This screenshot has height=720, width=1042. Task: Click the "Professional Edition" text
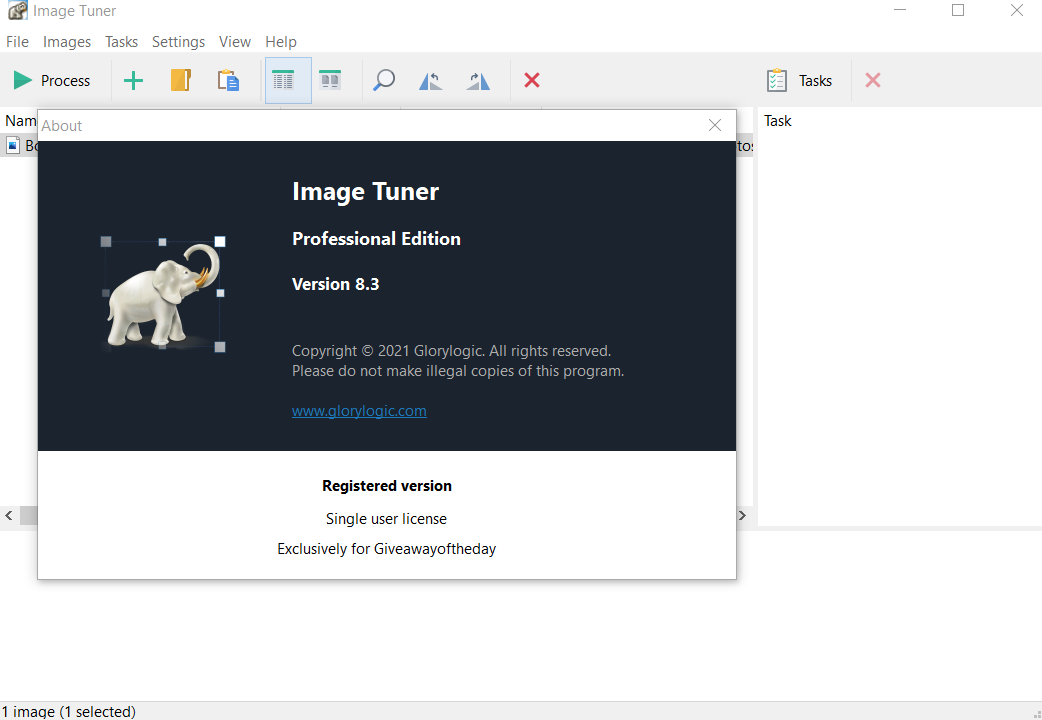(x=376, y=239)
